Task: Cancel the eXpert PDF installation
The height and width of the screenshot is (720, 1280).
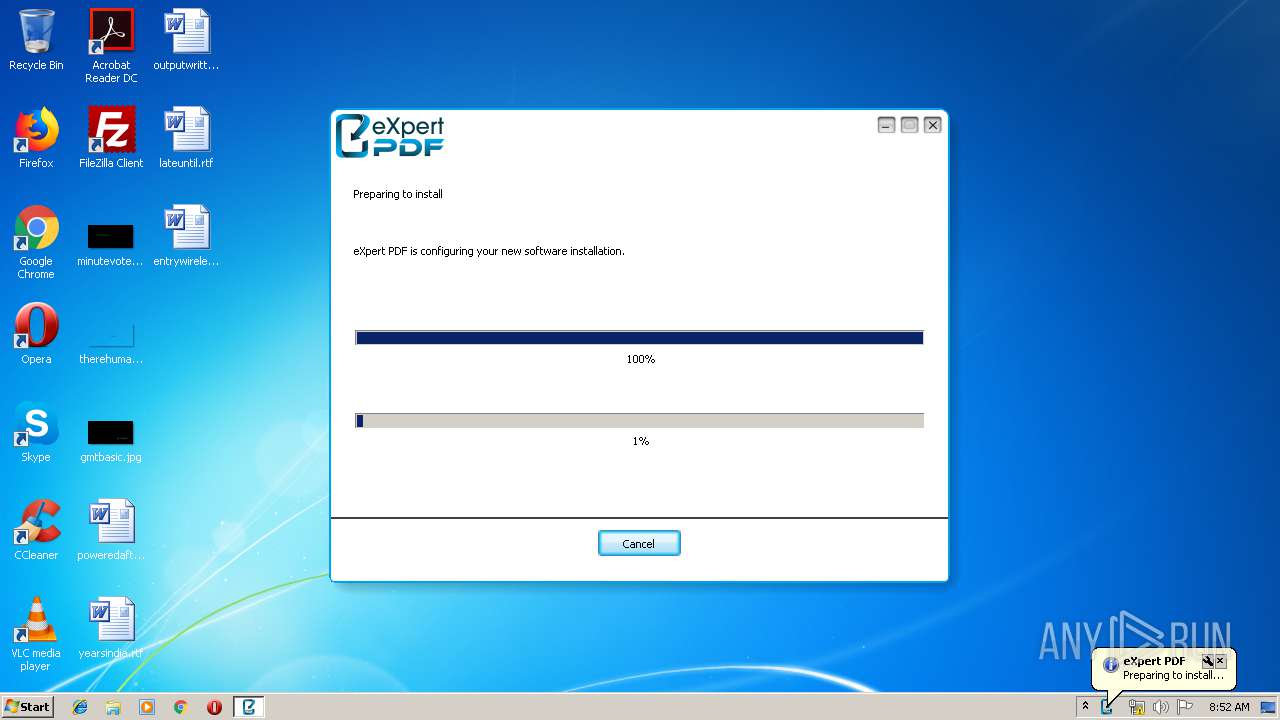Action: coord(639,543)
